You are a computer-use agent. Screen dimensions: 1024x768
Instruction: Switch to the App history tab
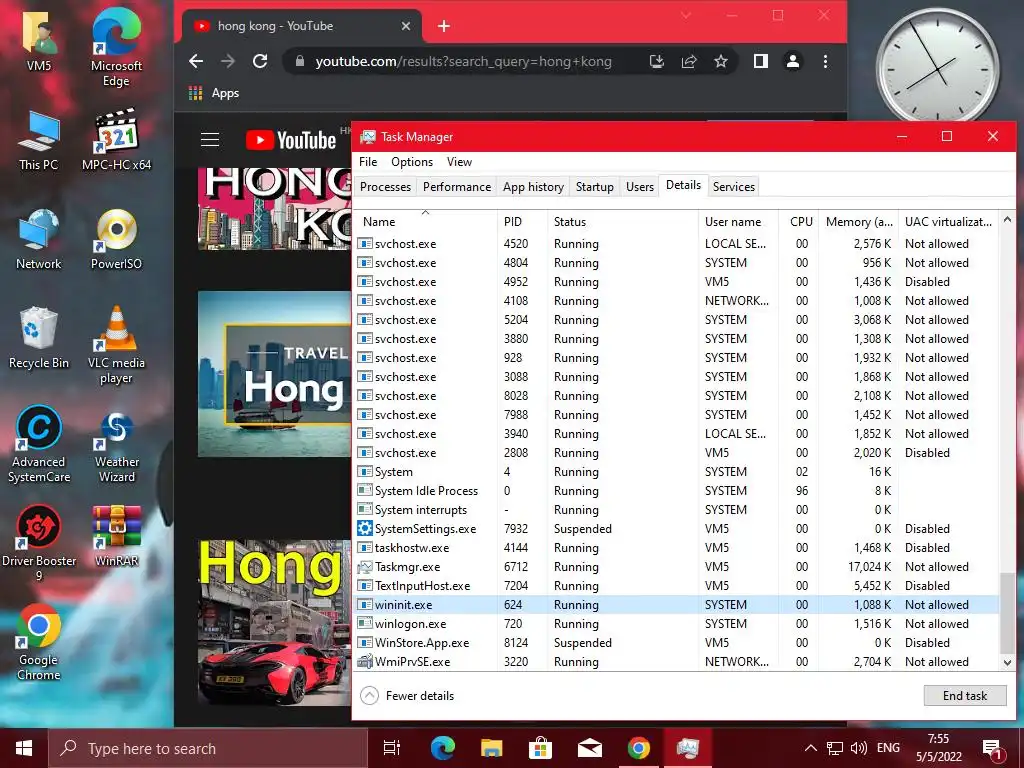(x=533, y=187)
